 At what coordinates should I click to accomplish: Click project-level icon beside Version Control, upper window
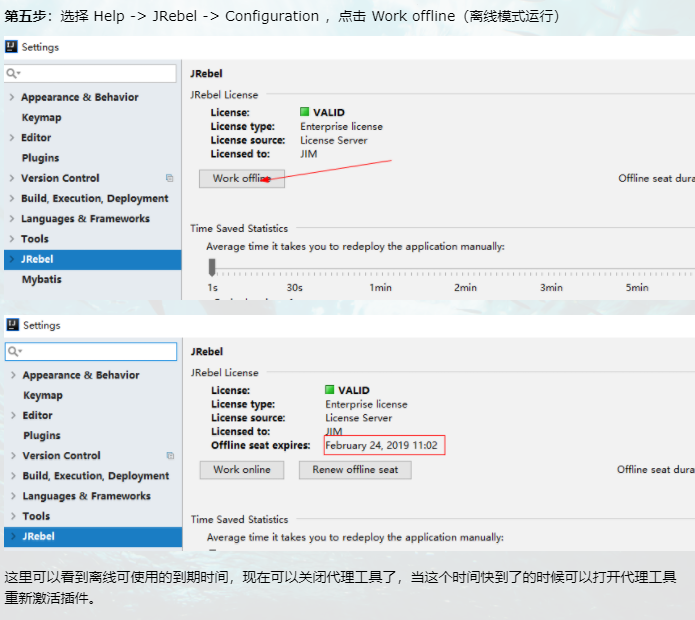[x=170, y=178]
